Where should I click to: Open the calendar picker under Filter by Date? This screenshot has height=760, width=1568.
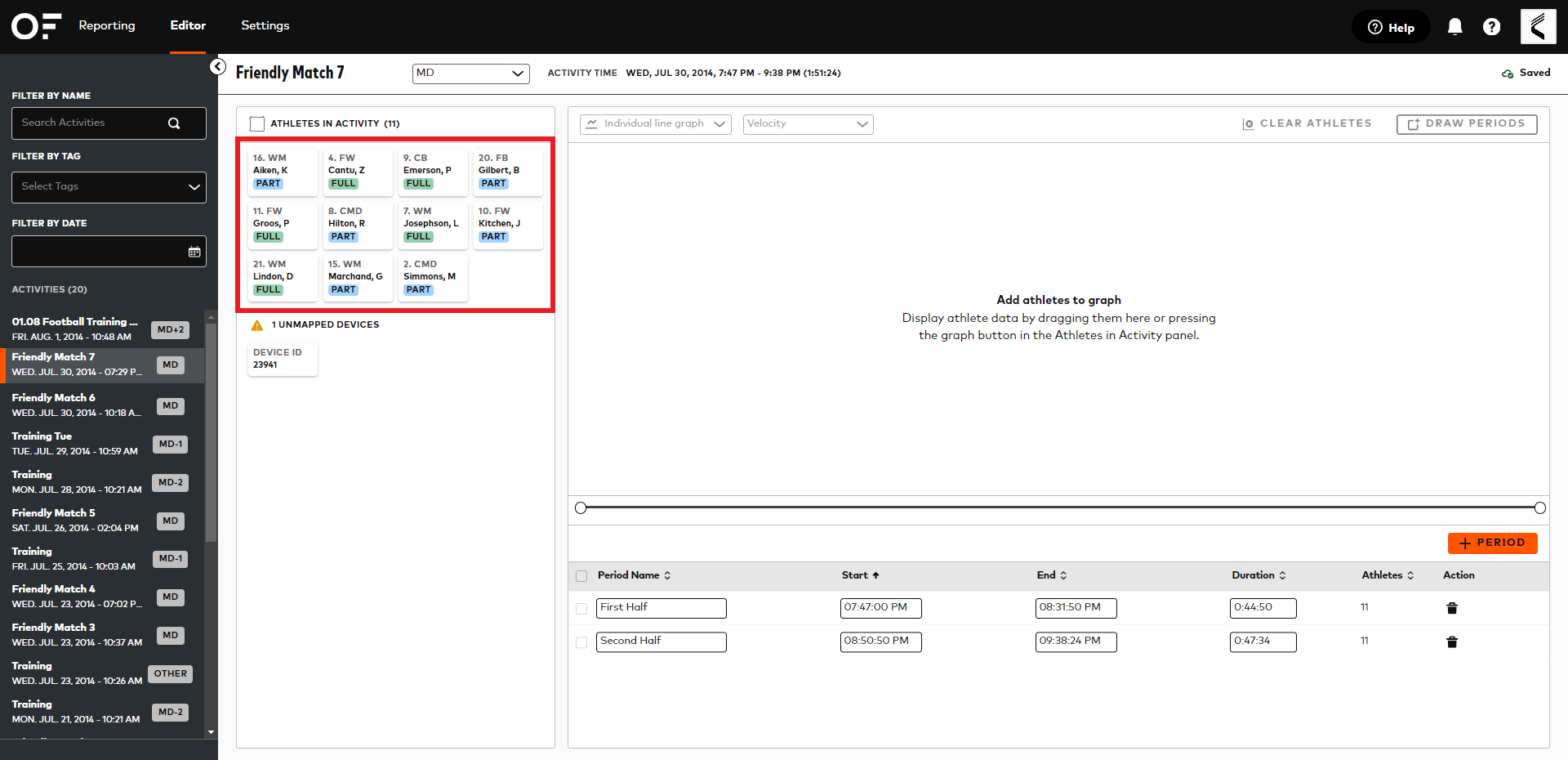coord(194,252)
